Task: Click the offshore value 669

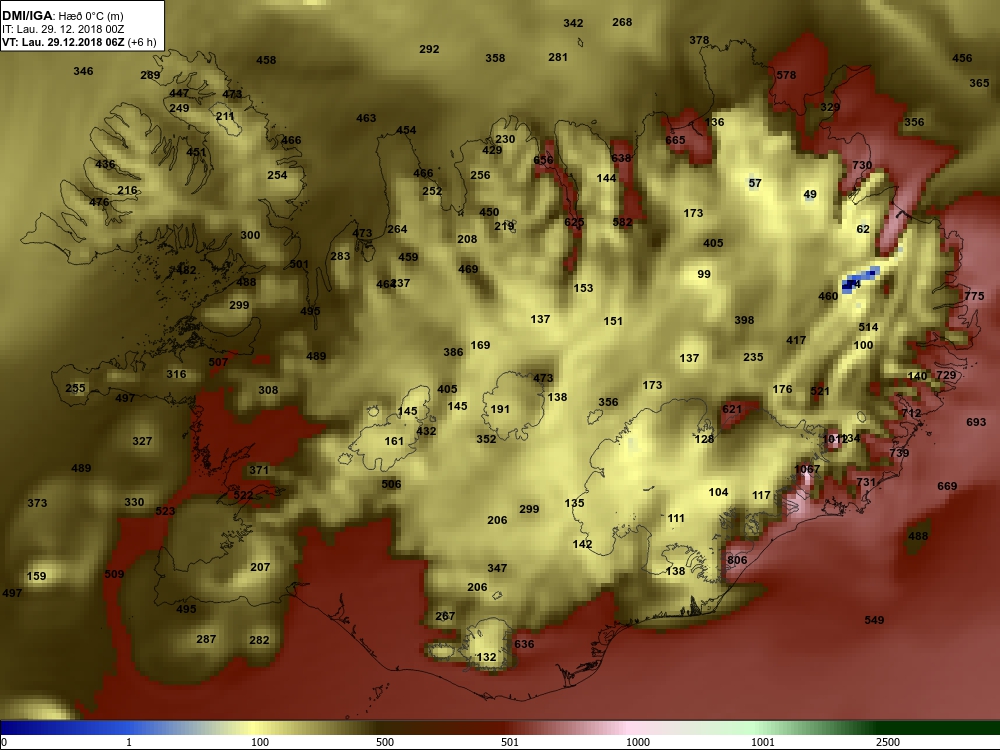Action: click(x=947, y=486)
